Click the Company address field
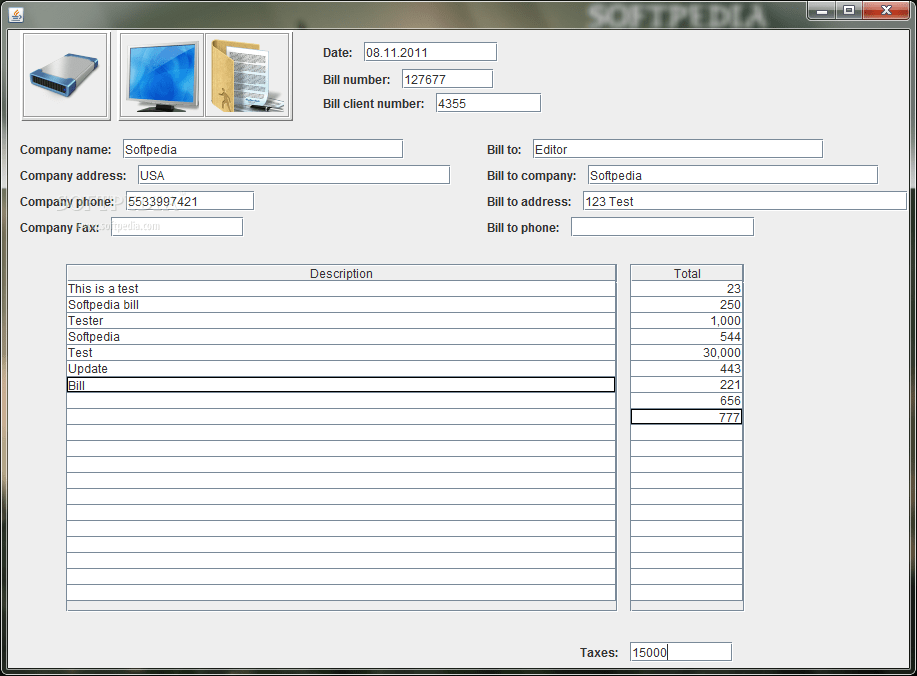Viewport: 917px width, 676px height. [294, 175]
